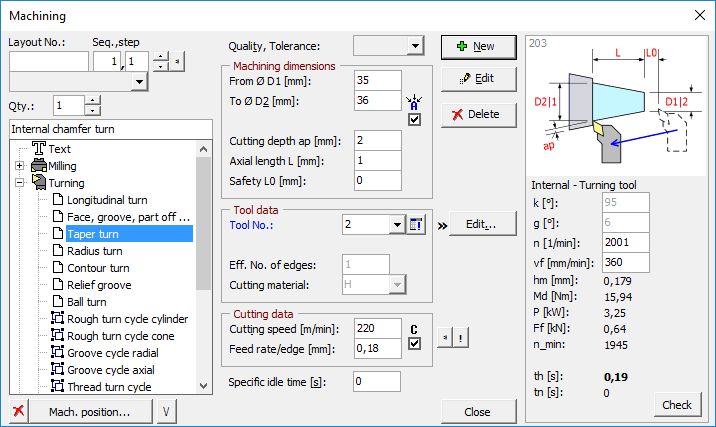The height and width of the screenshot is (427, 716).
Task: Click the Text icon in operations tree
Action: [x=39, y=149]
